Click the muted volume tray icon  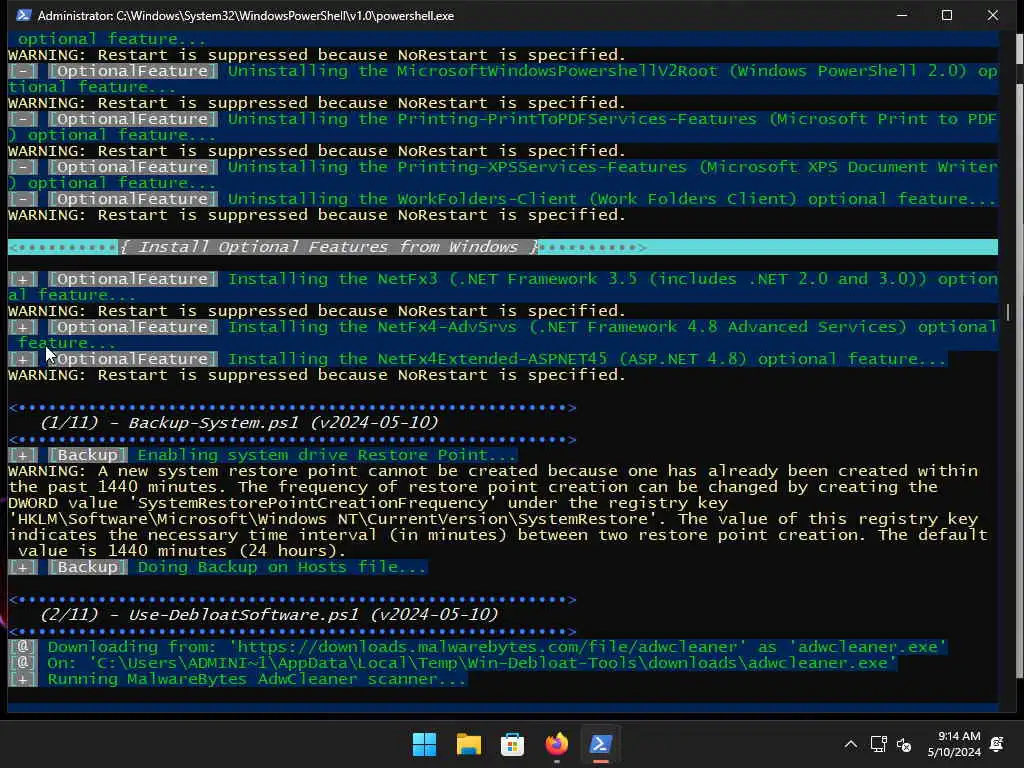point(904,744)
